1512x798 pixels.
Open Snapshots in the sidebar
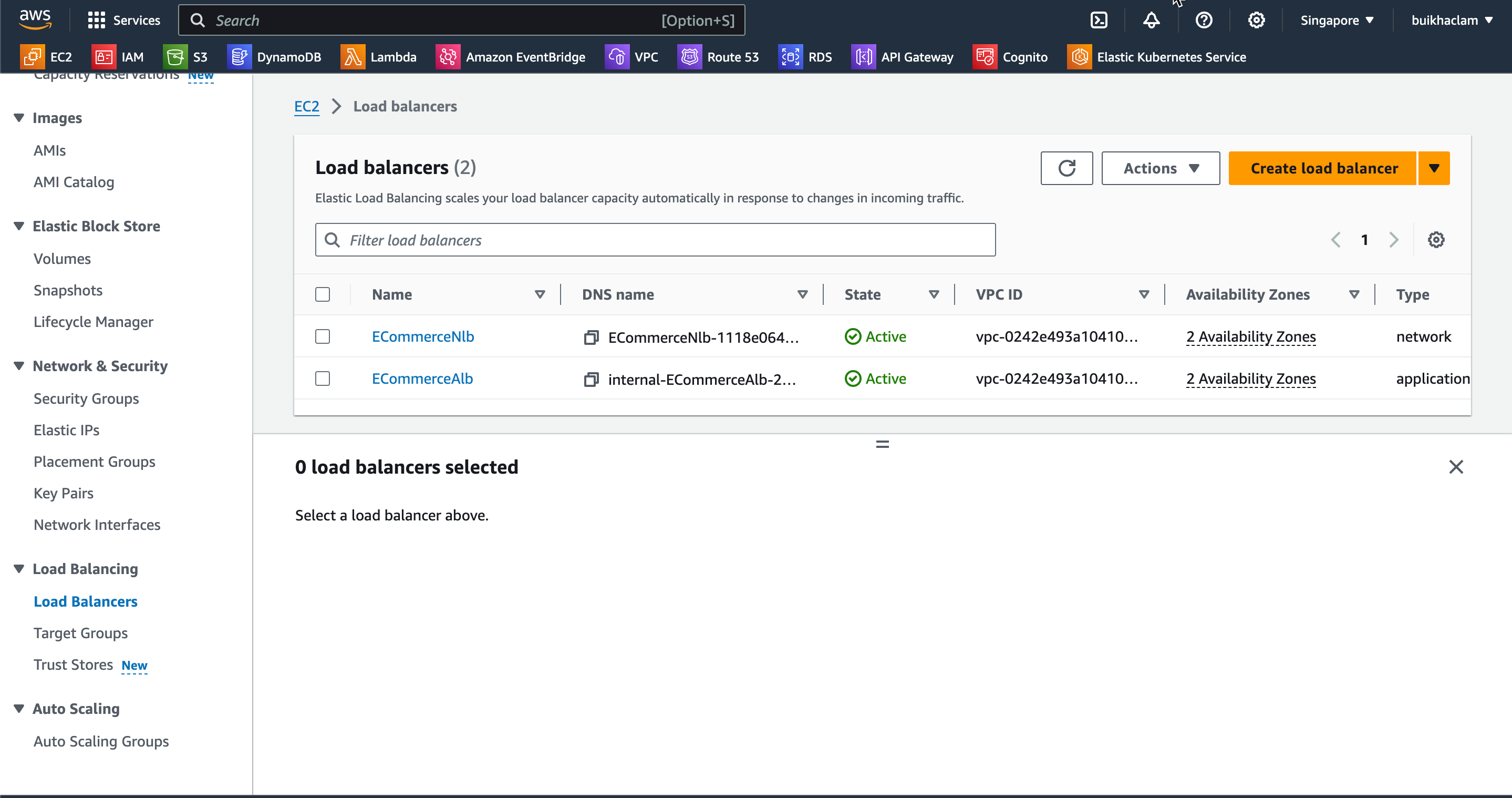click(68, 291)
